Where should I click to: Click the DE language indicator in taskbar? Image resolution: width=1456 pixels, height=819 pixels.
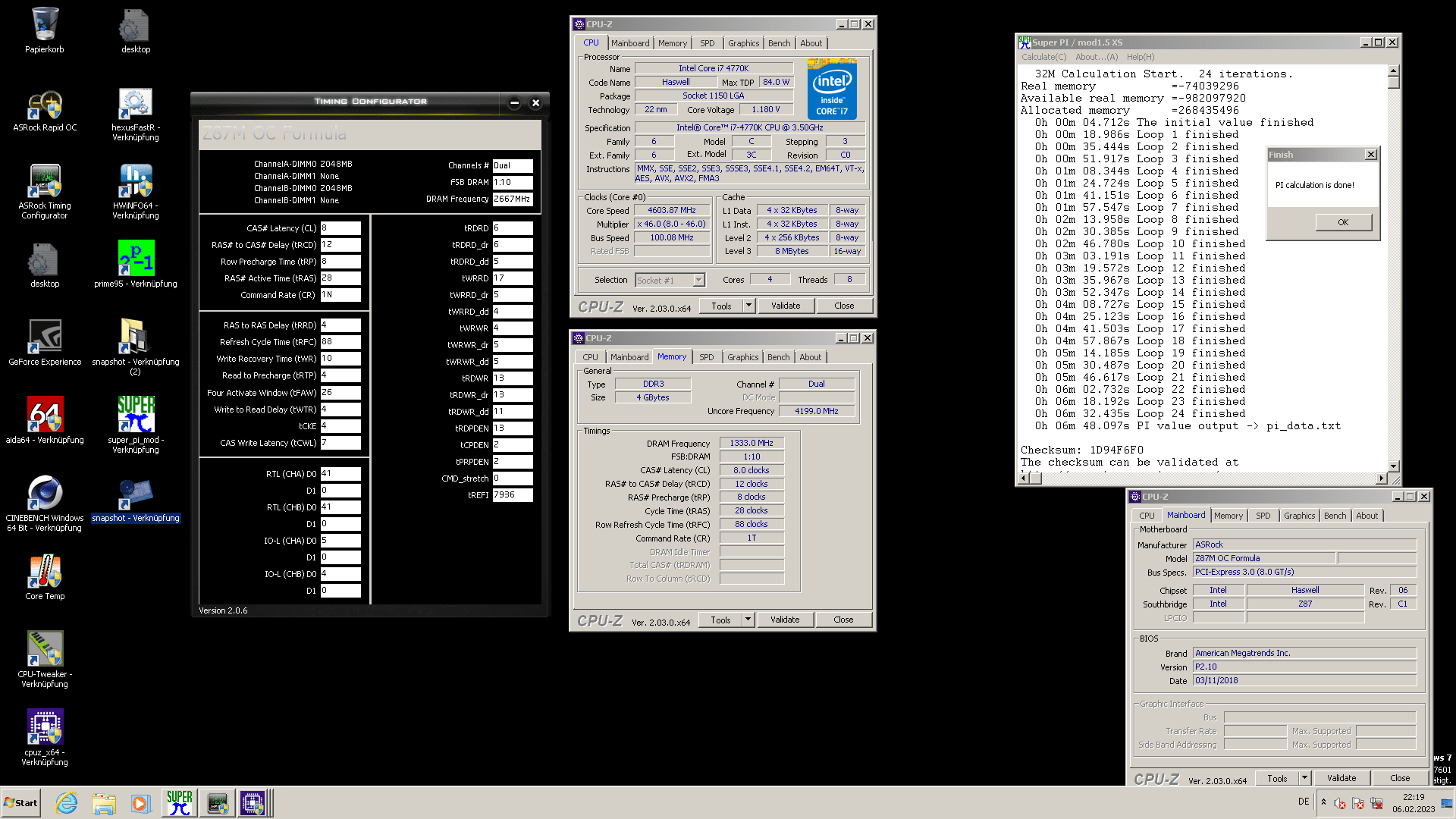(x=1303, y=802)
